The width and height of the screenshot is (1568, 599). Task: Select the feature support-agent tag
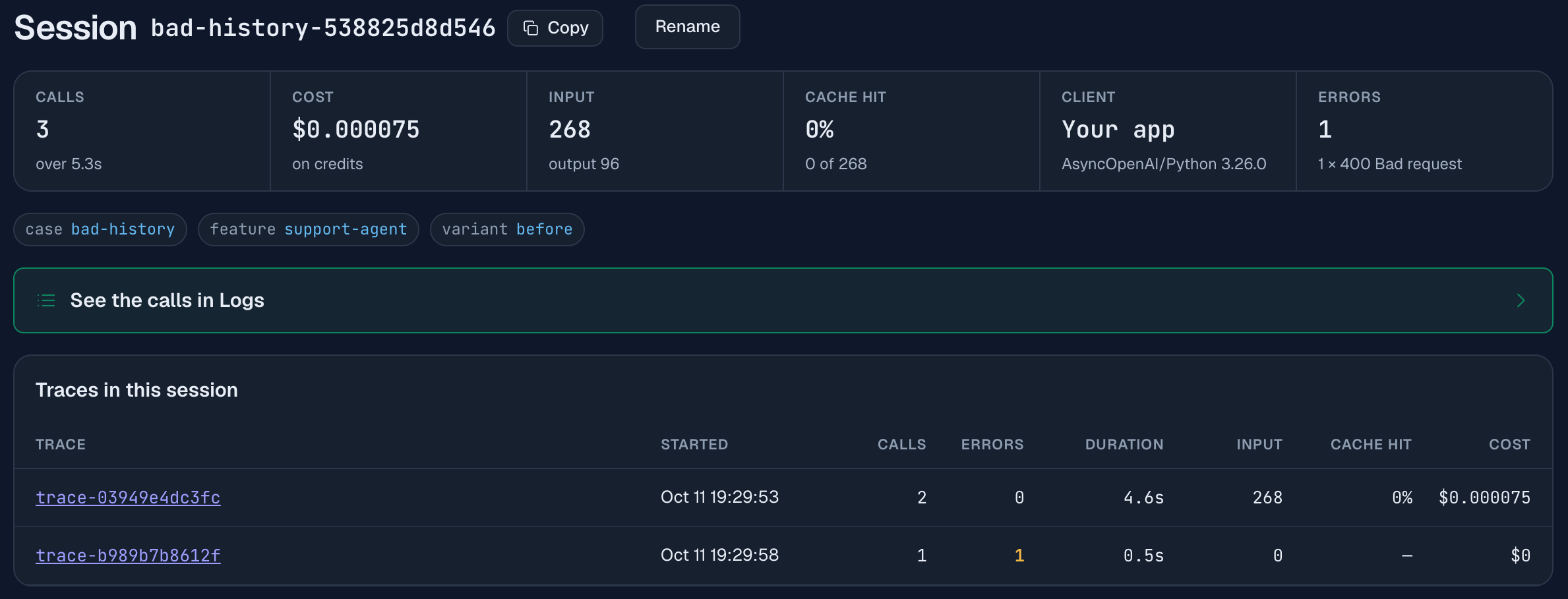pos(308,229)
